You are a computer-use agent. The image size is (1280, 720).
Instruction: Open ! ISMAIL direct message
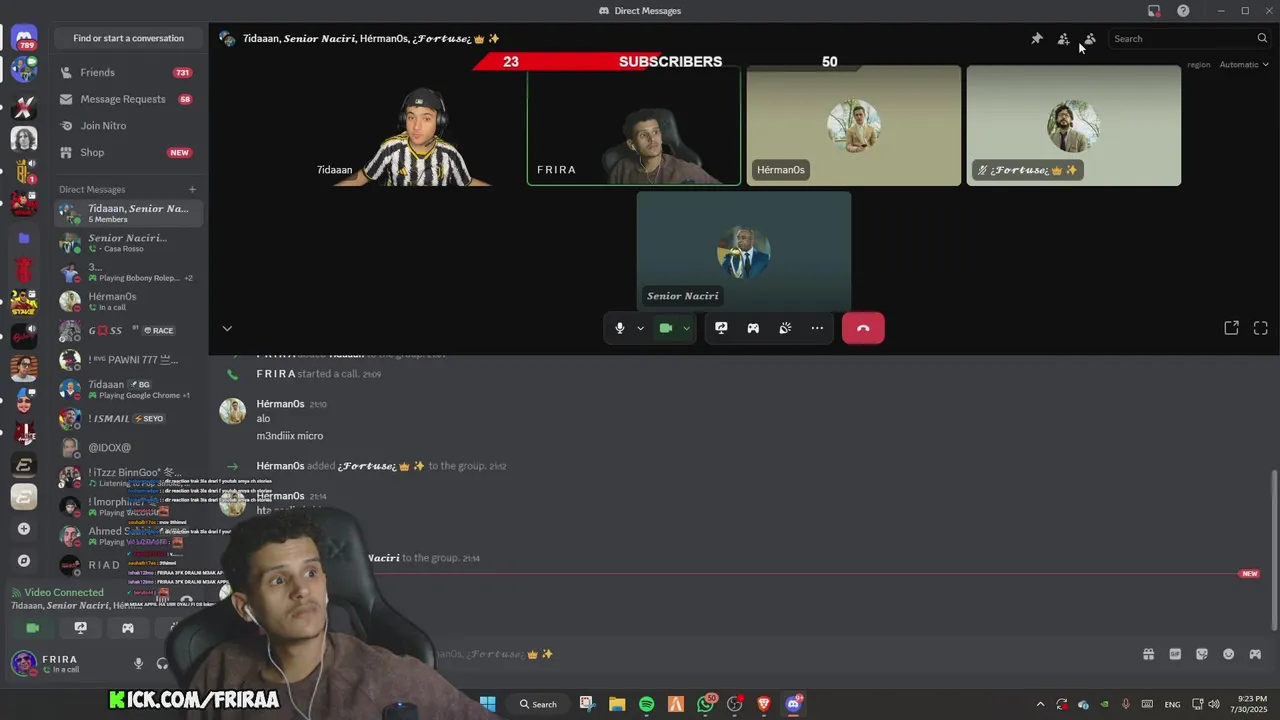pyautogui.click(x=128, y=418)
